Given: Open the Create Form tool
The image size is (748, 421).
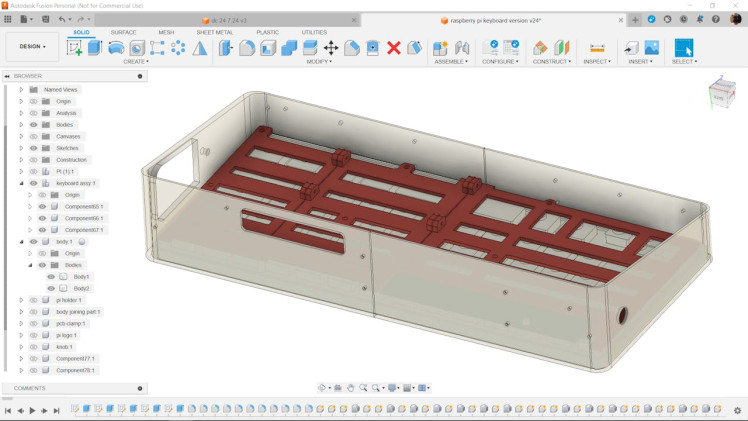Looking at the screenshot, I should (199, 48).
